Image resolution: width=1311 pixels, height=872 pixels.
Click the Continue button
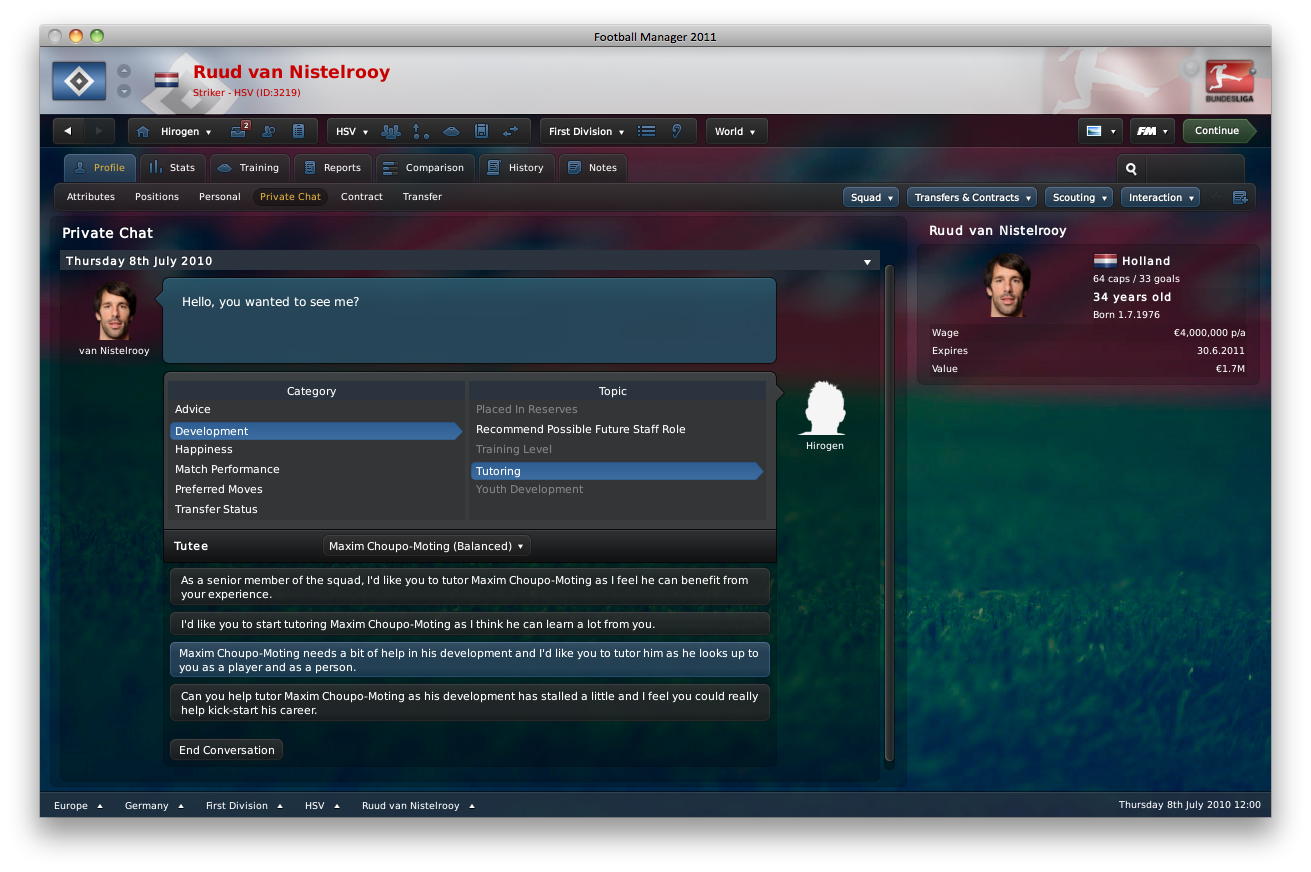point(1219,131)
